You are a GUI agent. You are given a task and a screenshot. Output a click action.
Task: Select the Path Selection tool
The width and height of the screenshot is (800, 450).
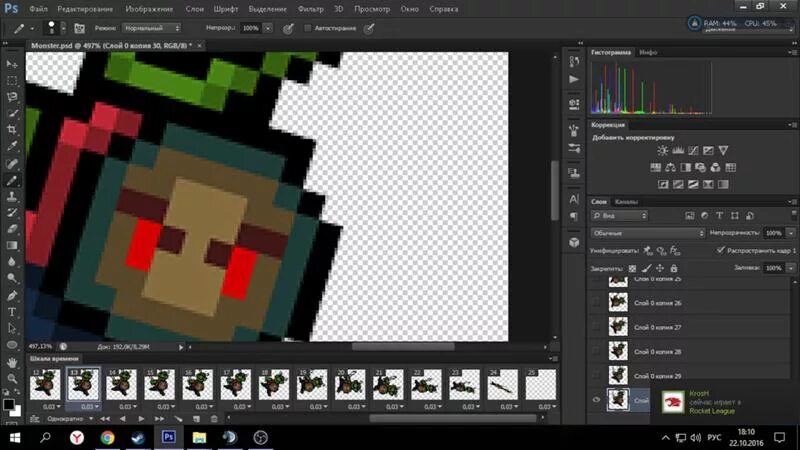(x=12, y=329)
